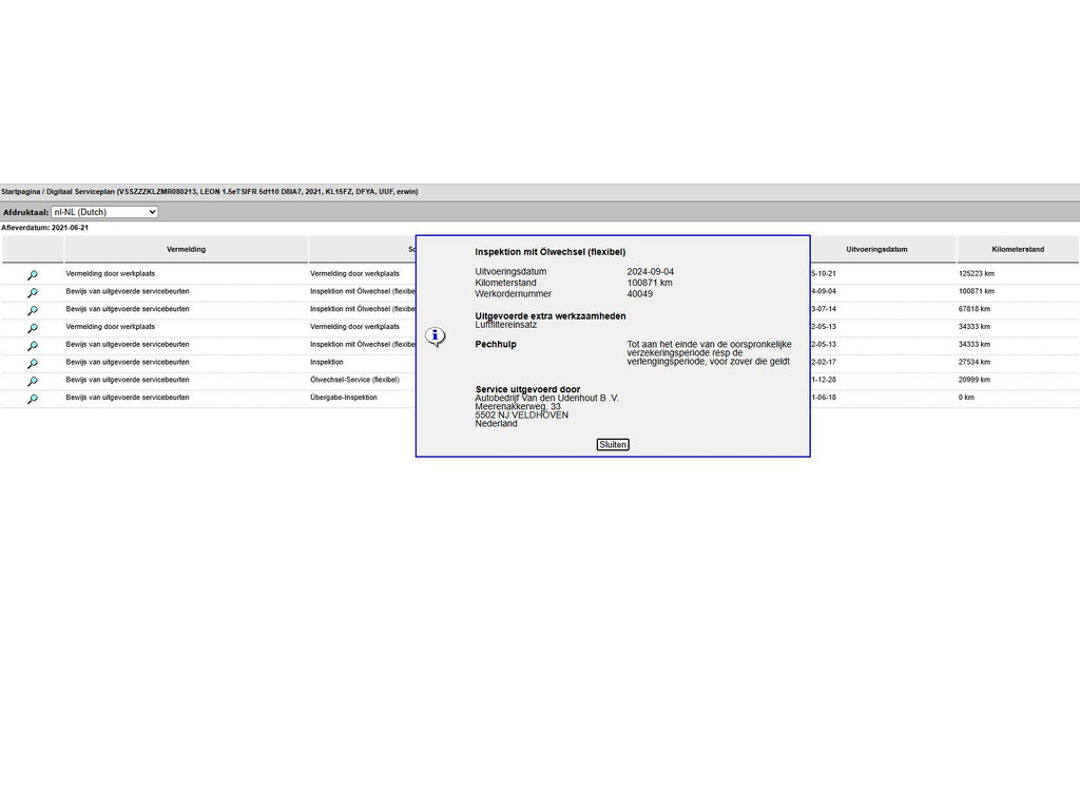Select the Vermelding column header

click(x=186, y=249)
